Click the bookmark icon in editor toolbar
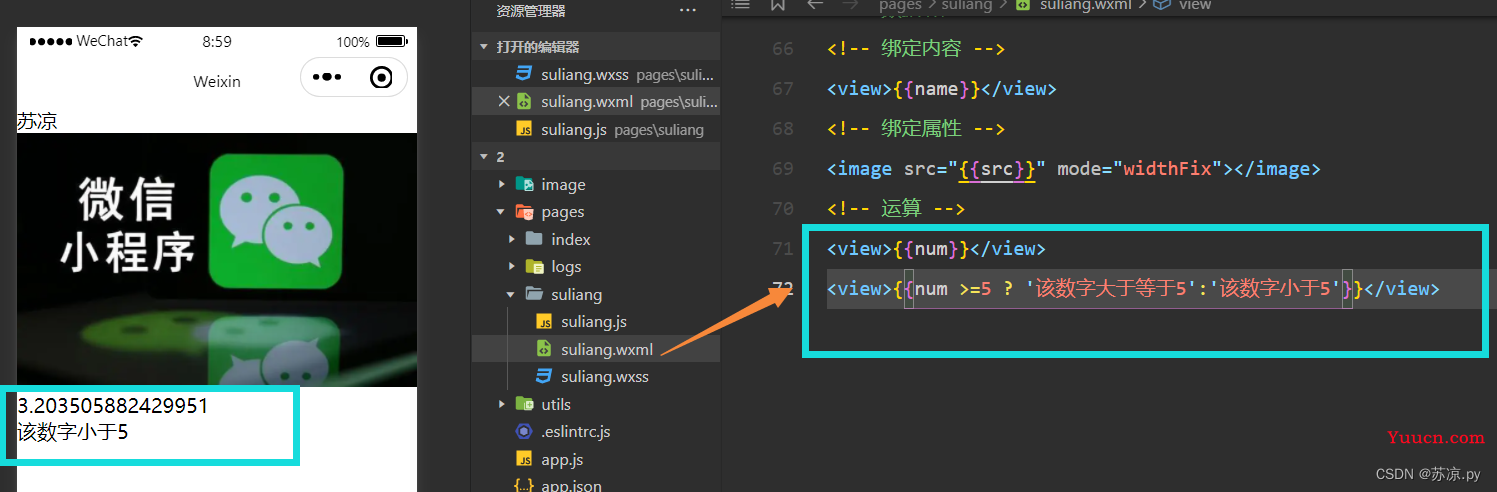Viewport: 1497px width, 492px height. [x=777, y=5]
